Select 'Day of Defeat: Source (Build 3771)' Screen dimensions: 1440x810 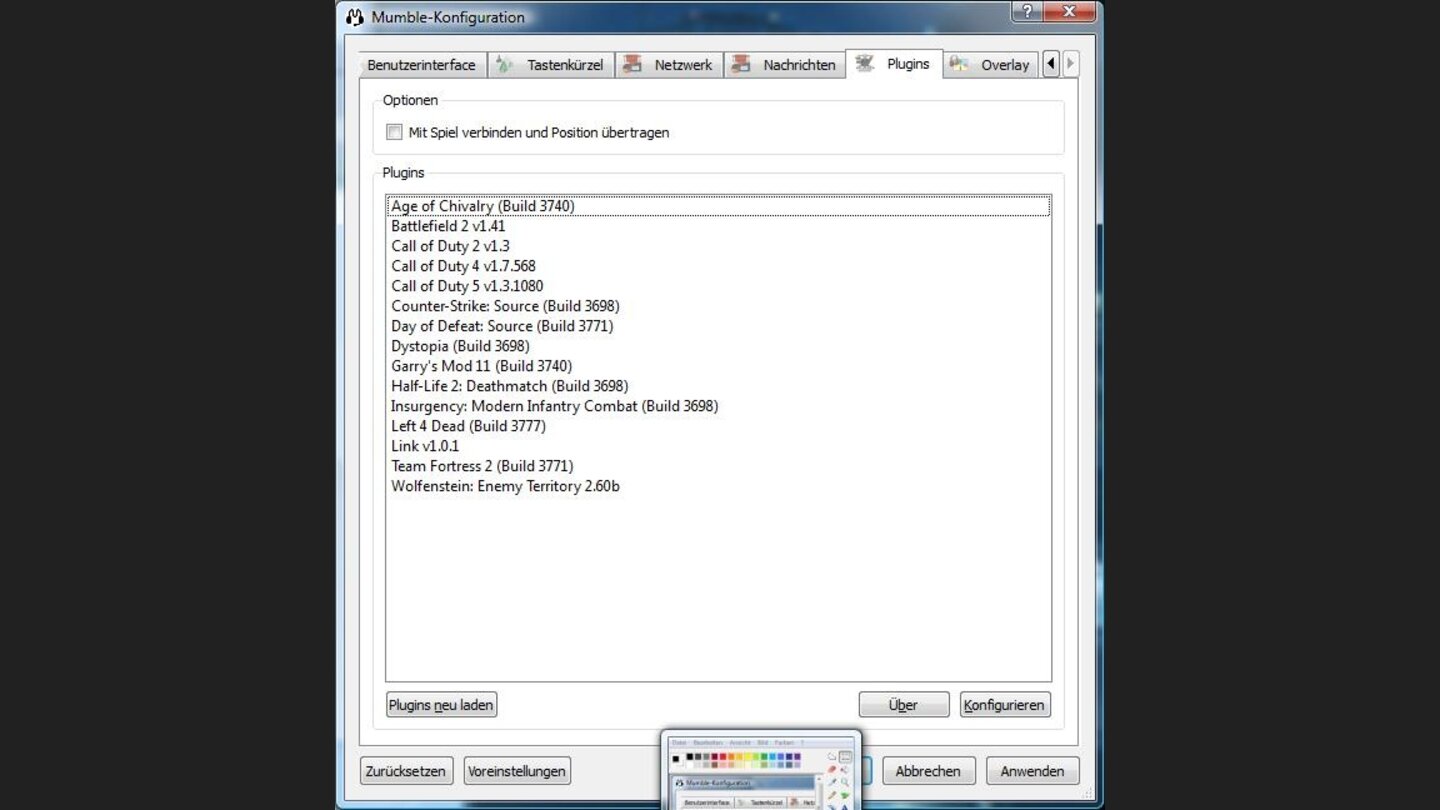pos(718,326)
